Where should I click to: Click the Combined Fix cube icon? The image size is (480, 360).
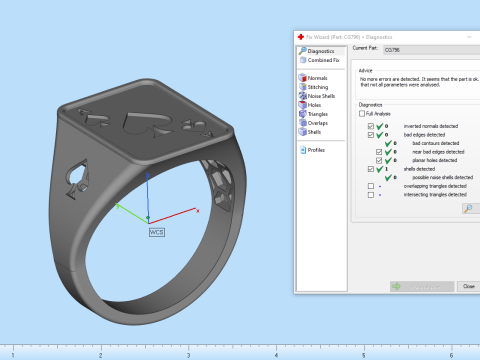(303, 60)
